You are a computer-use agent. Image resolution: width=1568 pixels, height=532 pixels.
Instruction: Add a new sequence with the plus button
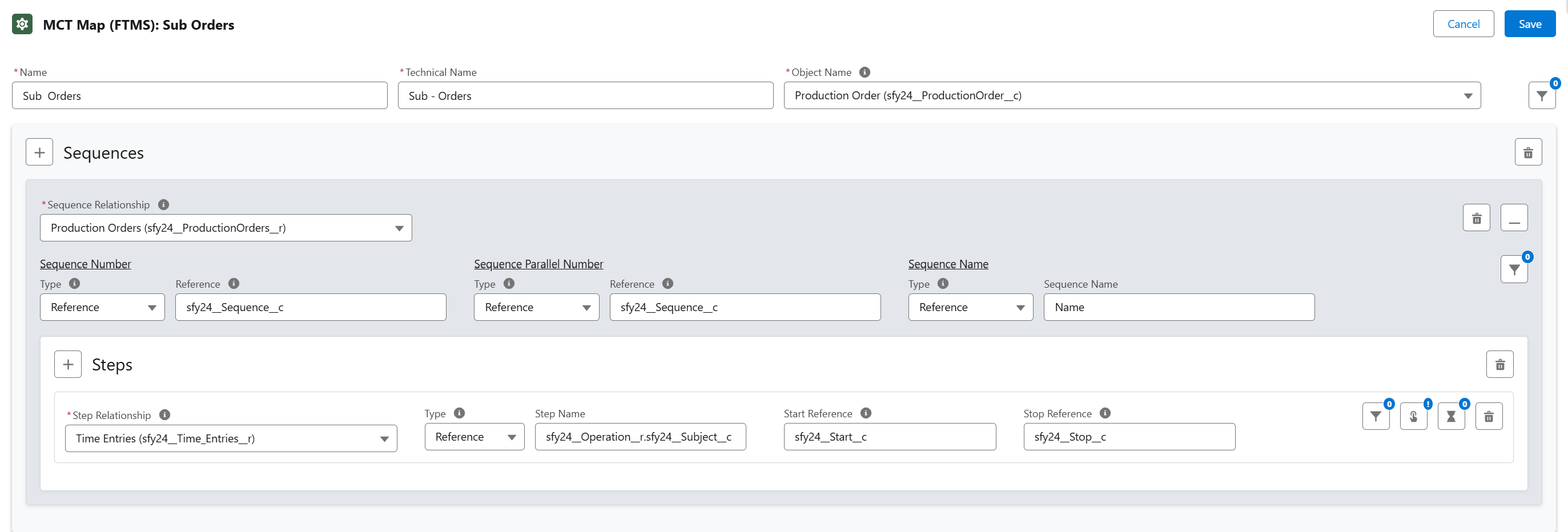click(x=39, y=152)
